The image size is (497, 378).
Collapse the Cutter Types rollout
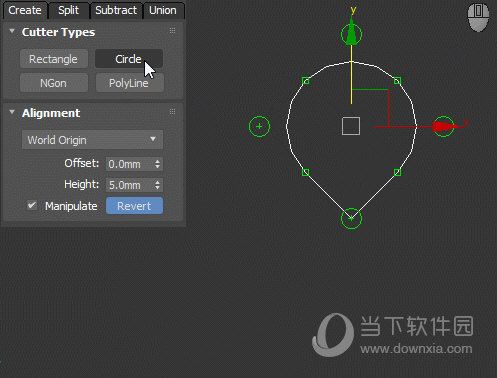click(x=12, y=31)
